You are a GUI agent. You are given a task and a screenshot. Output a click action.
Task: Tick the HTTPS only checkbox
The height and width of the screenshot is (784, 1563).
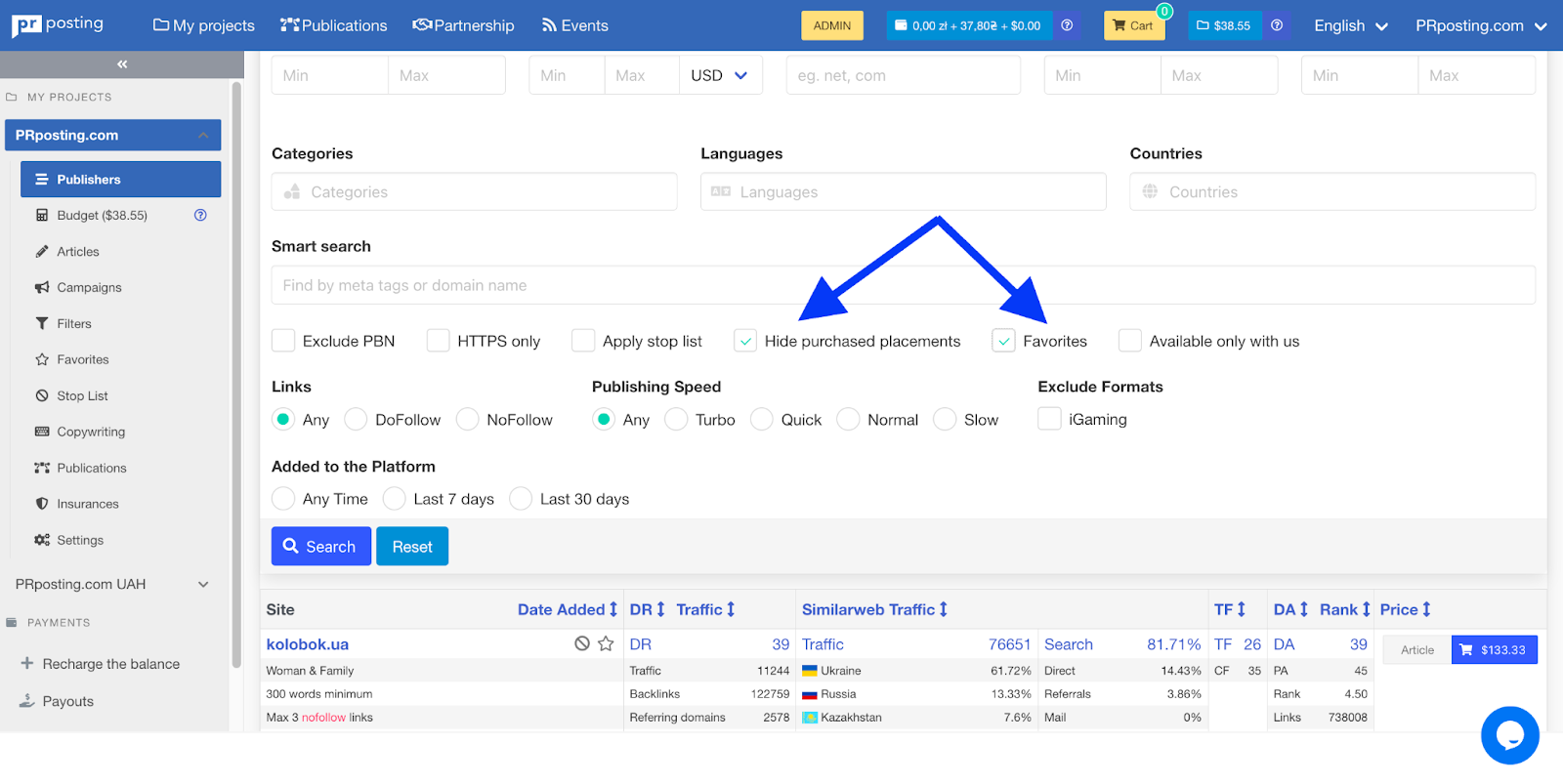439,341
